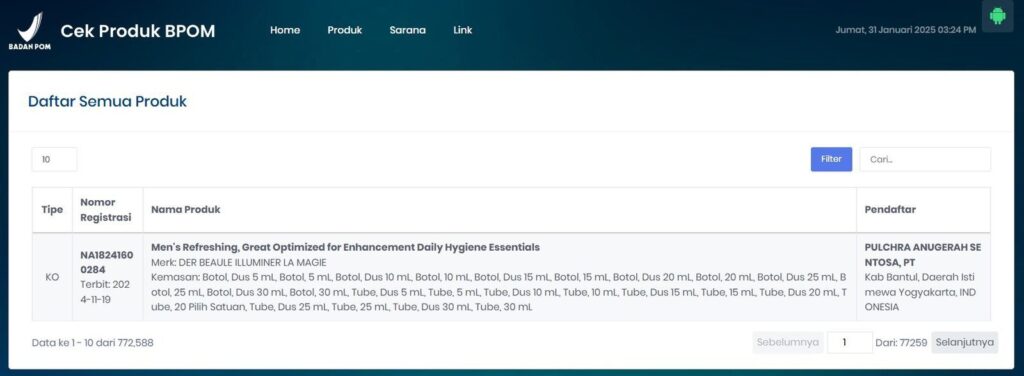Focus the Cari search field
This screenshot has height=376, width=1024.
click(x=925, y=159)
